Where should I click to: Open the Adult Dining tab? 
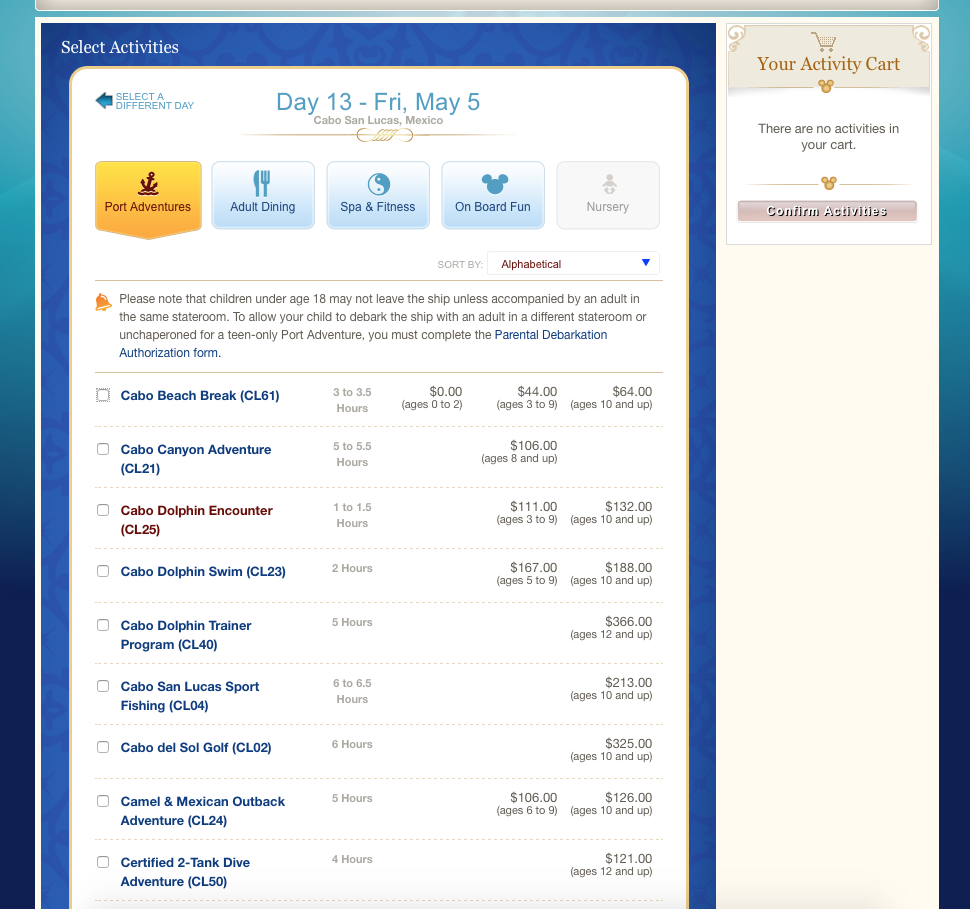coord(263,196)
